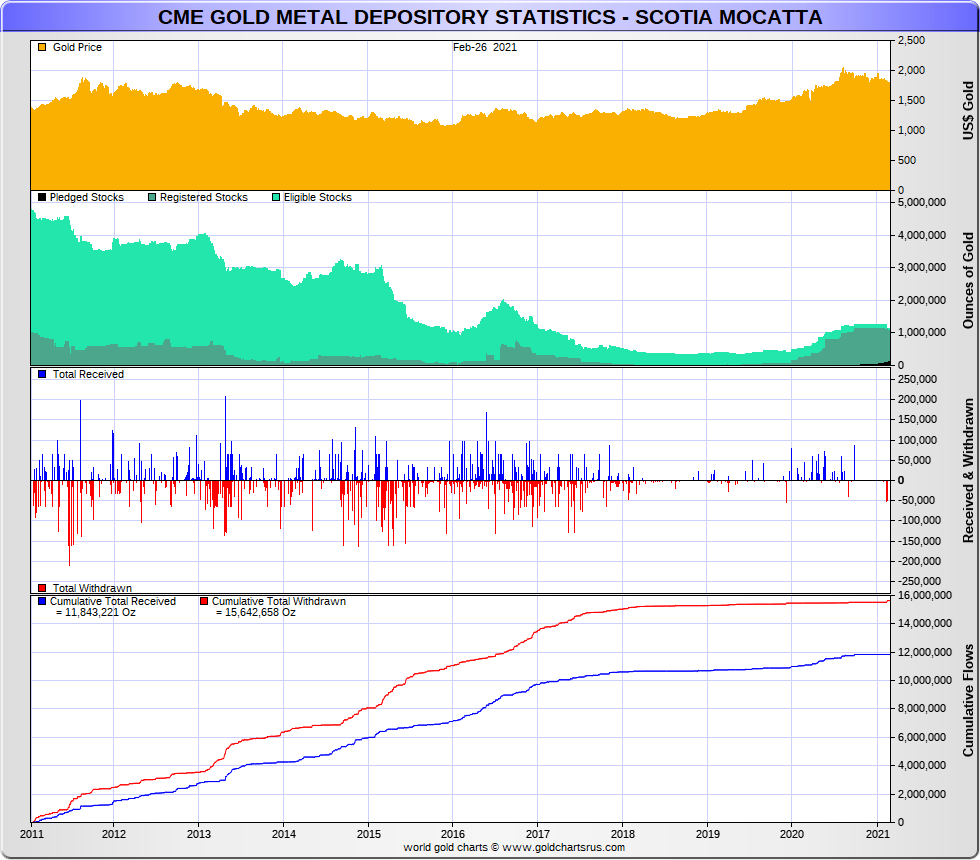Click the orange Gold Price legend swatch

[x=42, y=48]
